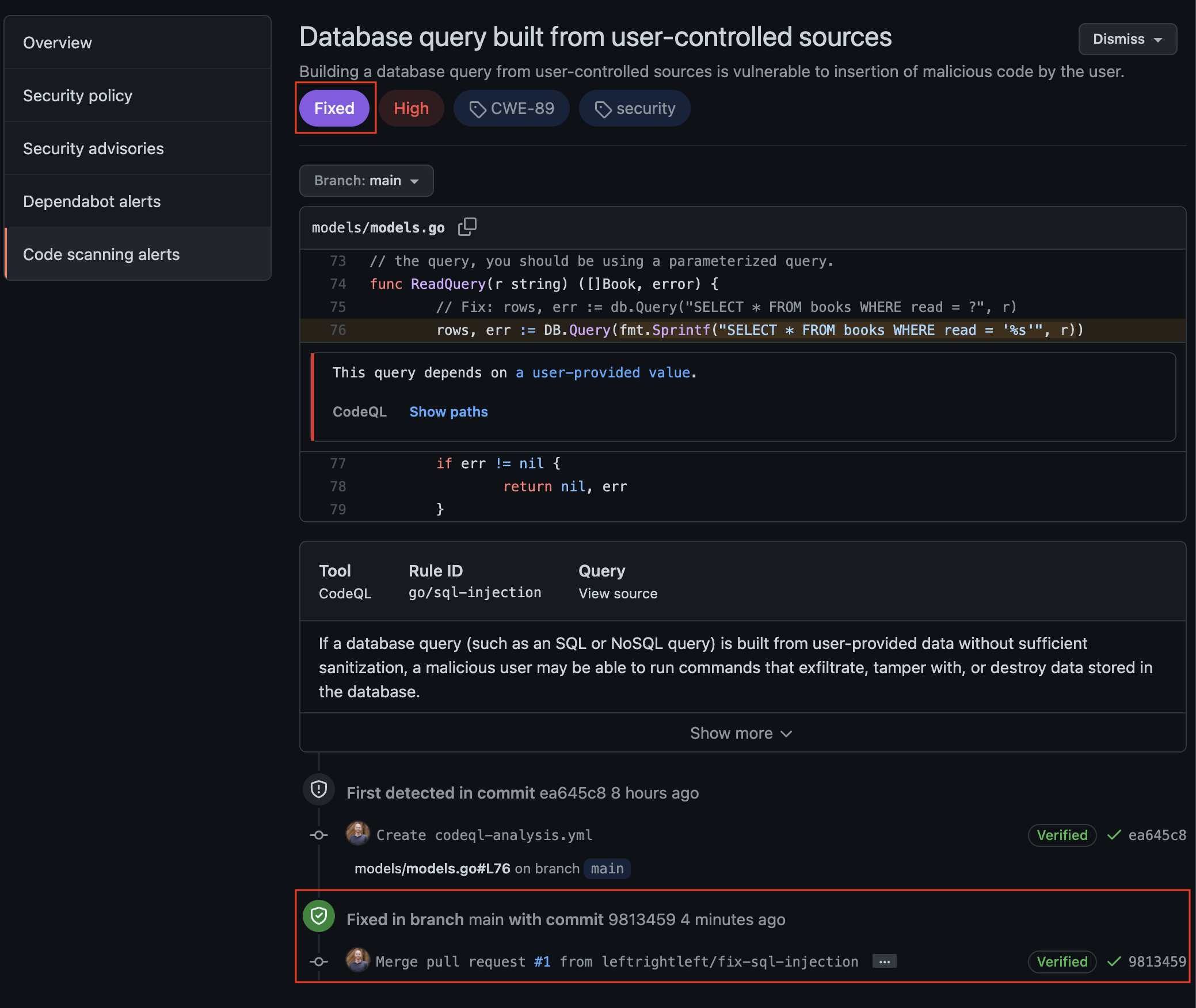The height and width of the screenshot is (1008, 1196).
Task: Open the Branch: main selector
Action: tap(366, 181)
